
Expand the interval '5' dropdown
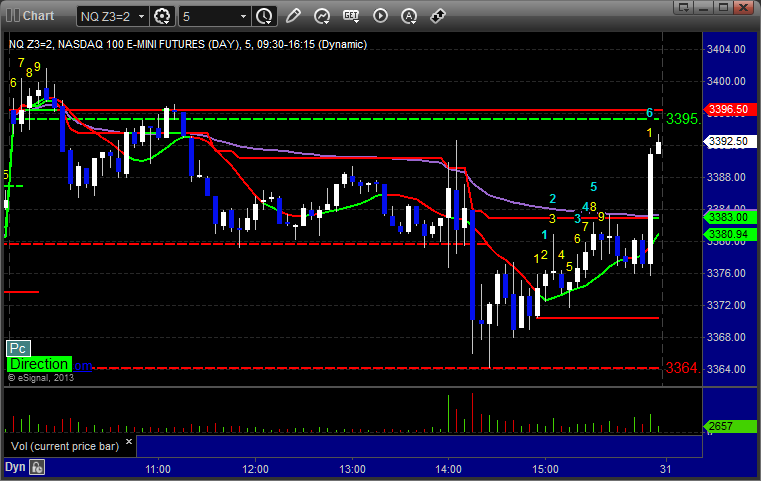point(243,17)
